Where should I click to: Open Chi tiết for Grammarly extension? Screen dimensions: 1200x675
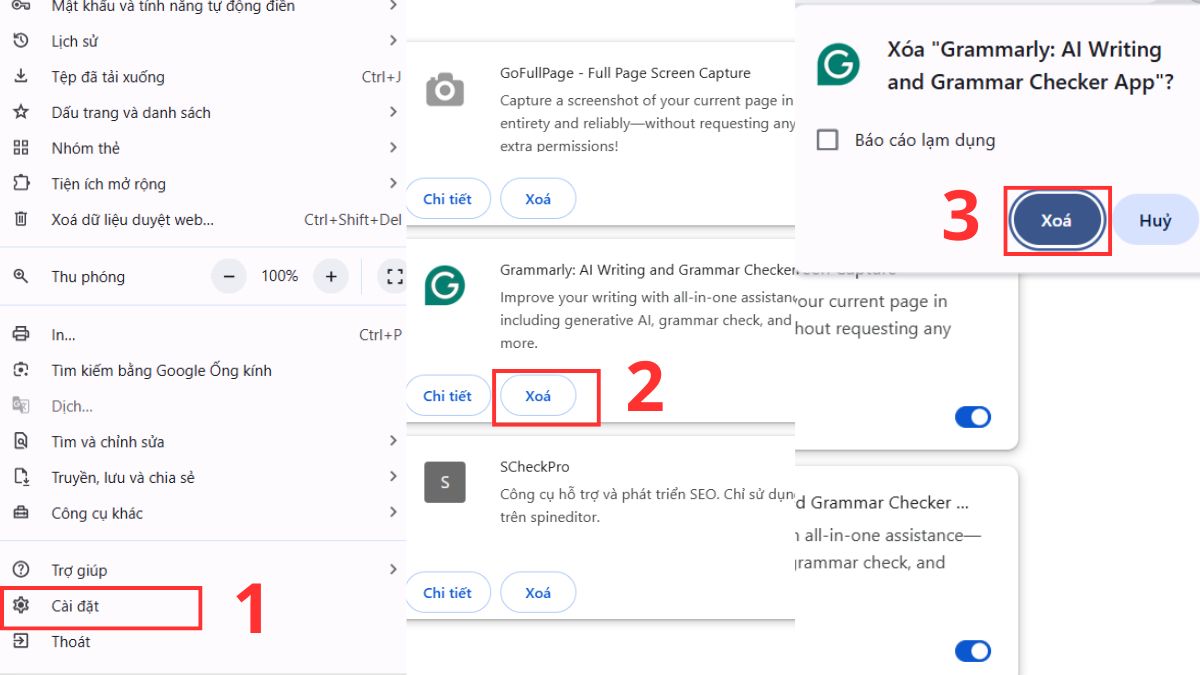(447, 396)
